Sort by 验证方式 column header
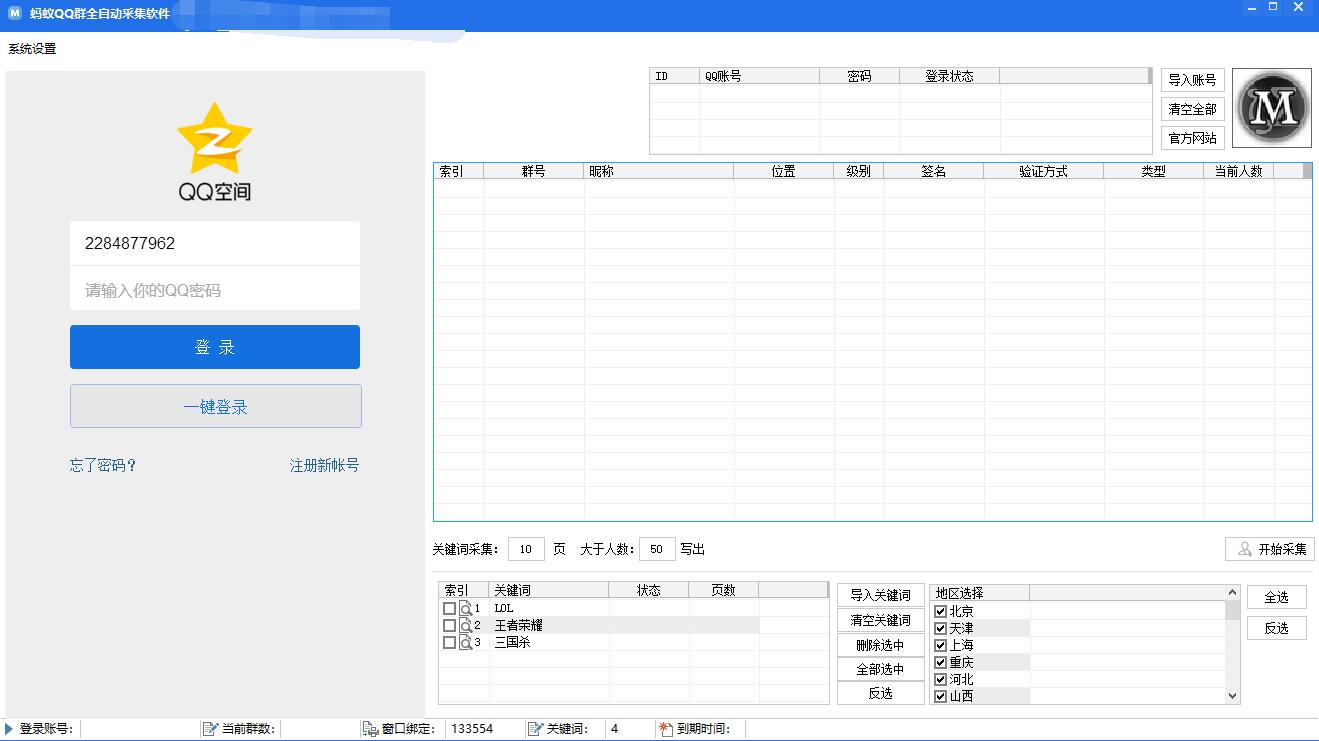Viewport: 1319px width, 741px height. [1044, 171]
